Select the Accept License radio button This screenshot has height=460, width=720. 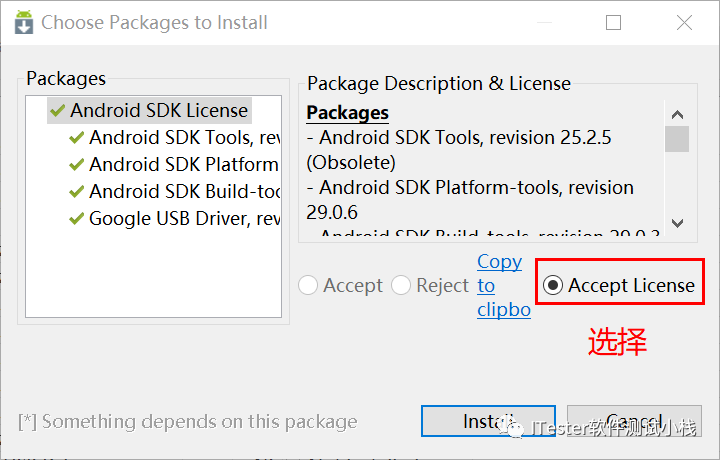(553, 286)
